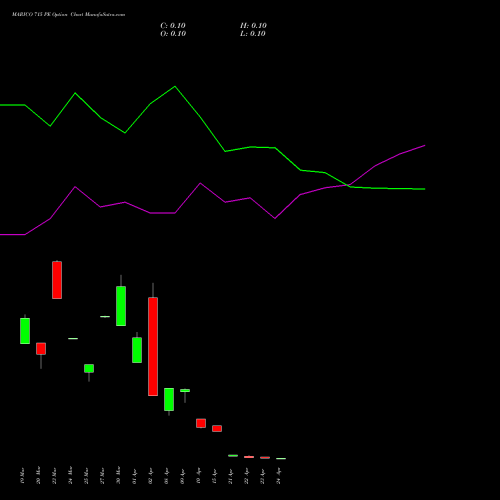This screenshot has width=500, height=500.
Task: Select the flat green candle above 24 Mar
Action: pos(73,339)
